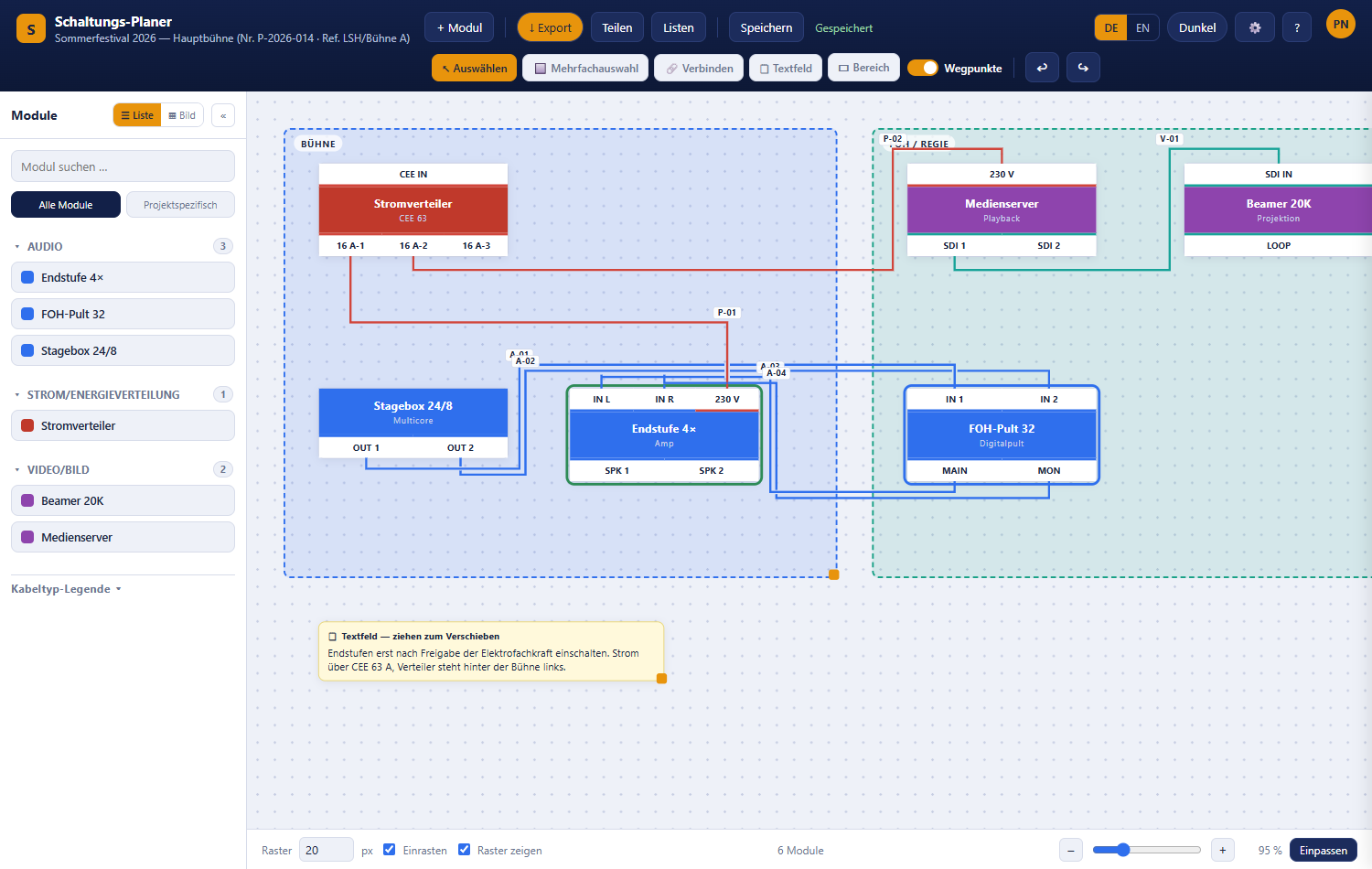
Task: Open help with the question mark button
Action: [1297, 27]
